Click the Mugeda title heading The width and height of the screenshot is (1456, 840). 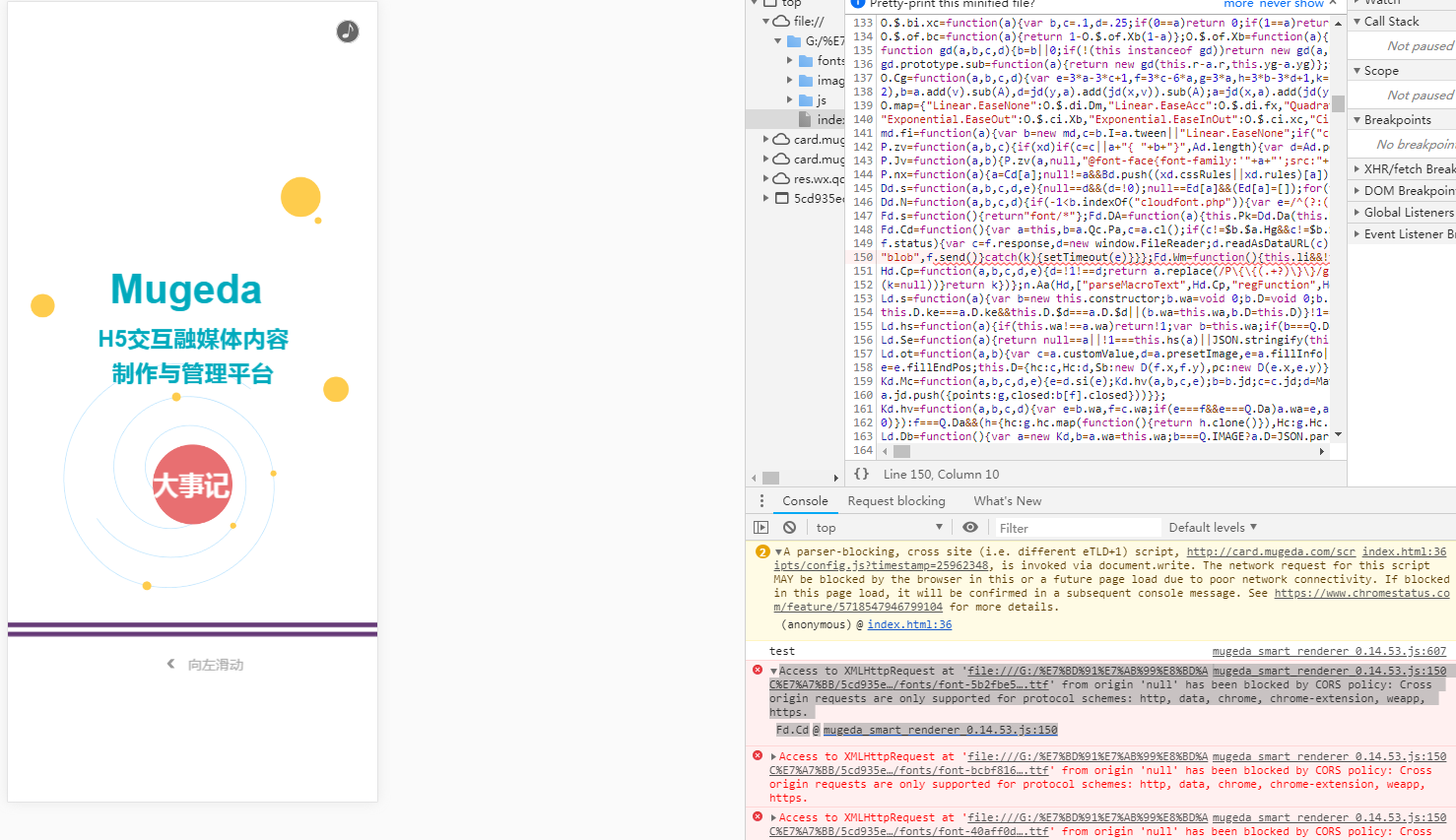[x=186, y=290]
